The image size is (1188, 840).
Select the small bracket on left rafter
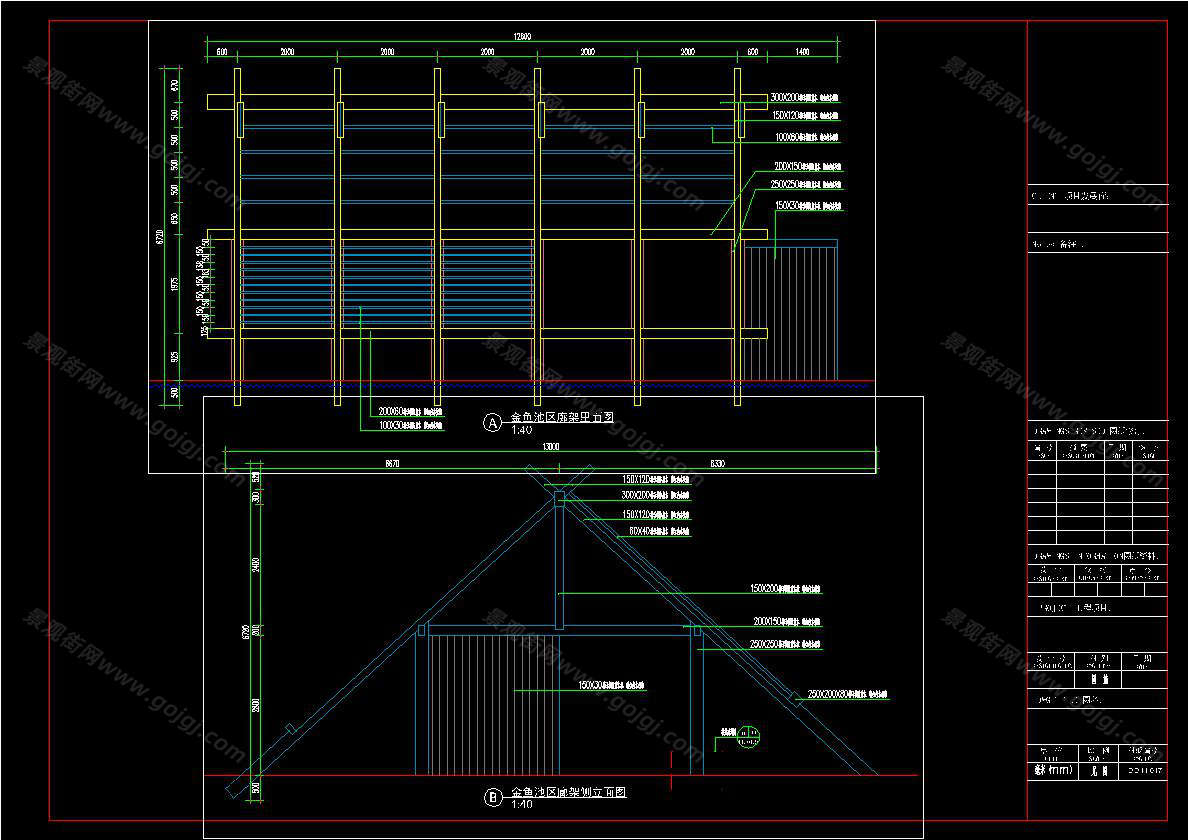click(290, 729)
